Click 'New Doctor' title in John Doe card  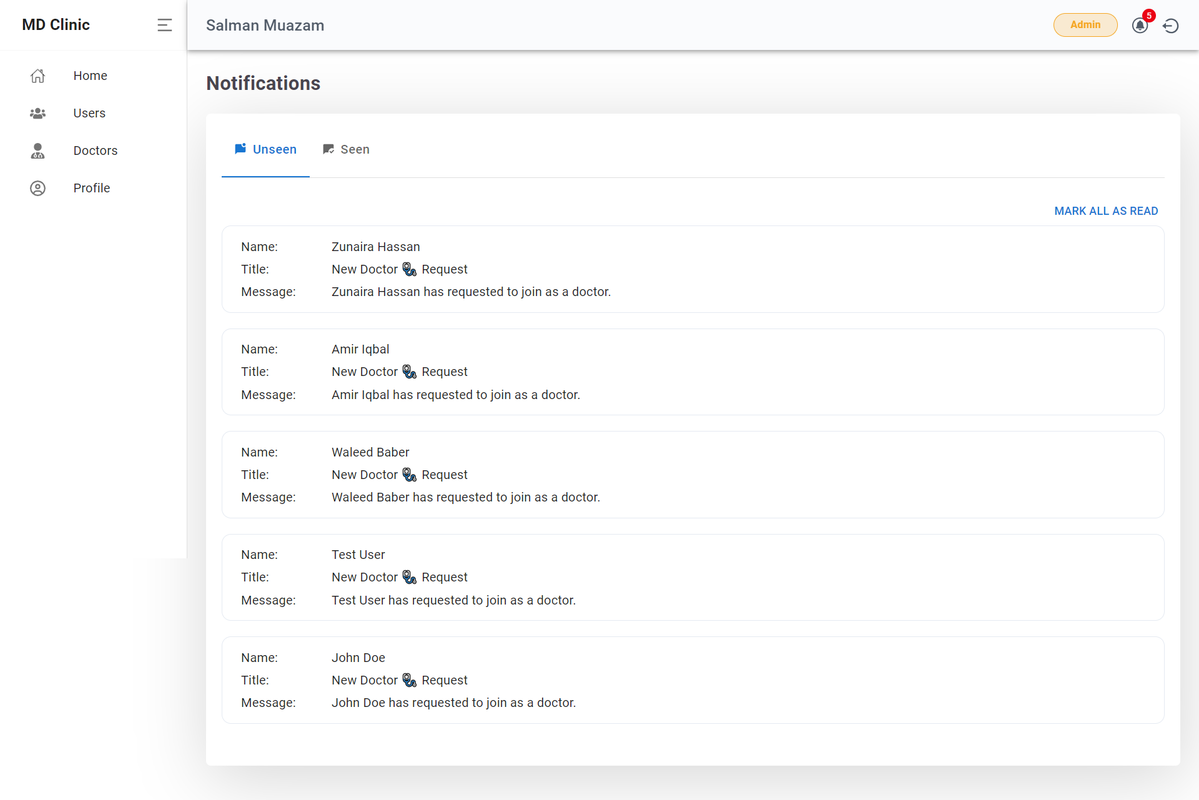click(365, 680)
